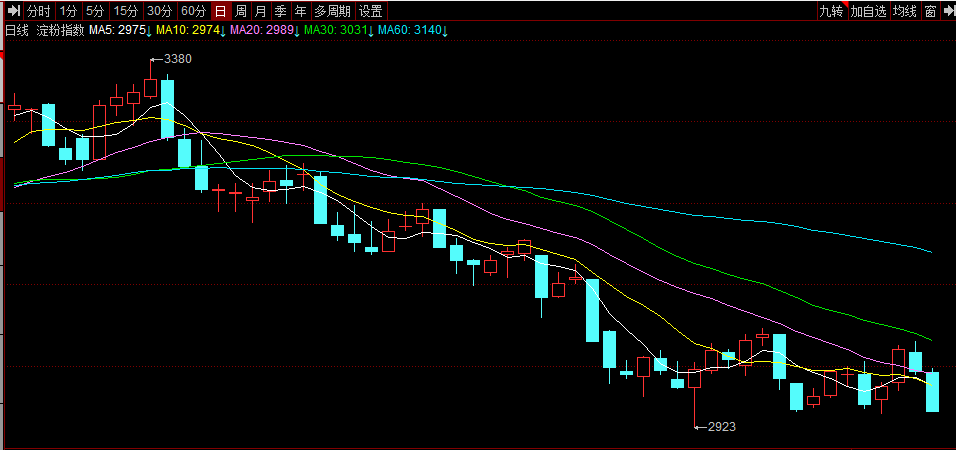Click the down arrow after MA60 value
Viewport: 956px width, 450px height.
tap(444, 30)
